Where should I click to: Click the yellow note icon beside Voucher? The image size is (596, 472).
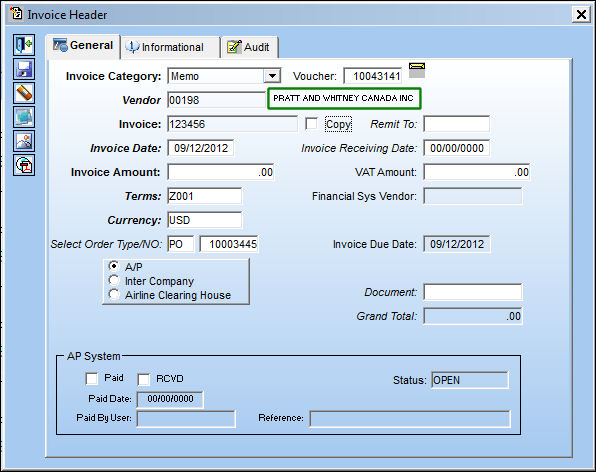417,70
